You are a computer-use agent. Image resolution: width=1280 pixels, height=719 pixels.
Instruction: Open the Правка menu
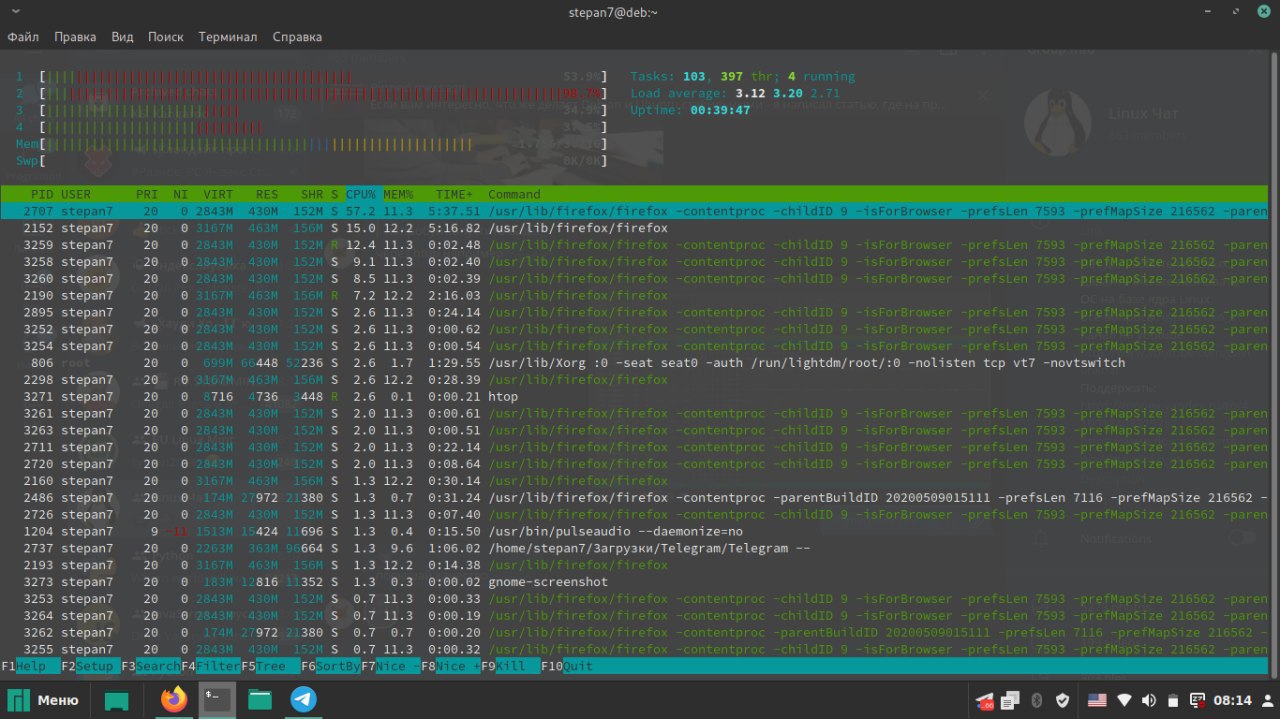coord(75,37)
